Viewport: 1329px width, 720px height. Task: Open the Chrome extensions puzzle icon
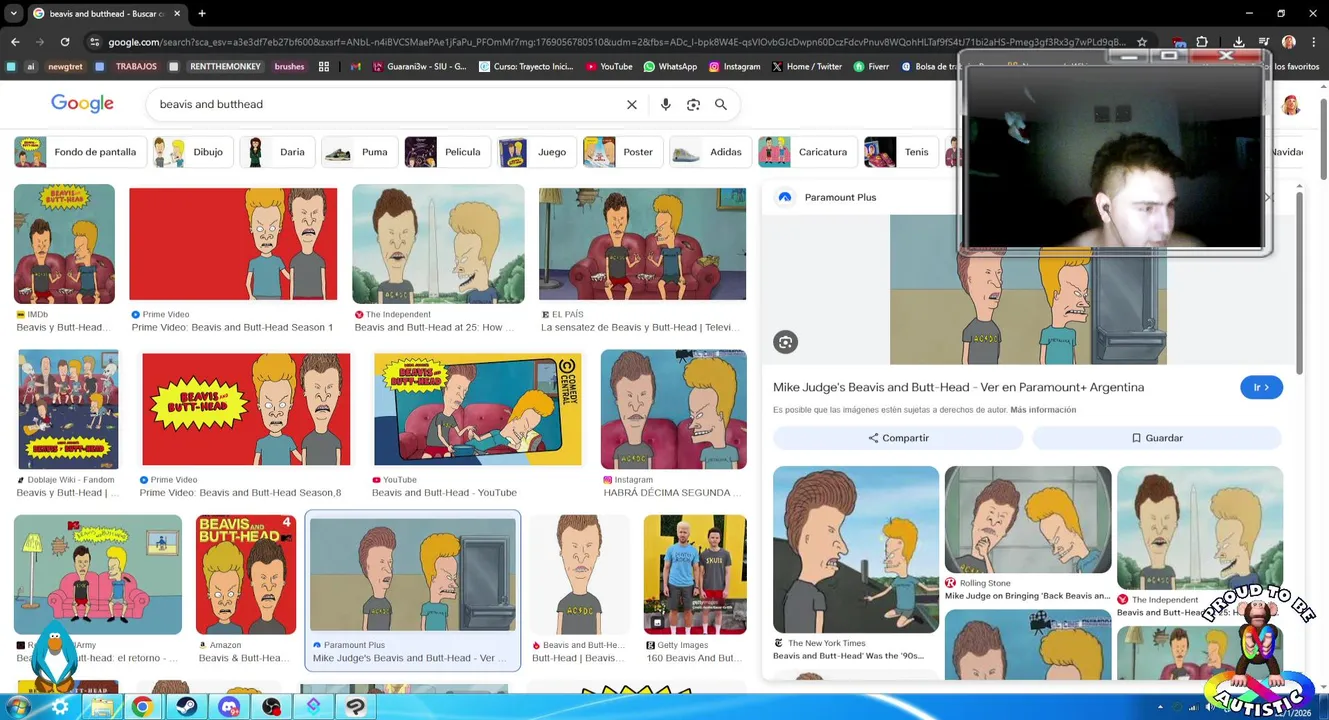click(1202, 42)
